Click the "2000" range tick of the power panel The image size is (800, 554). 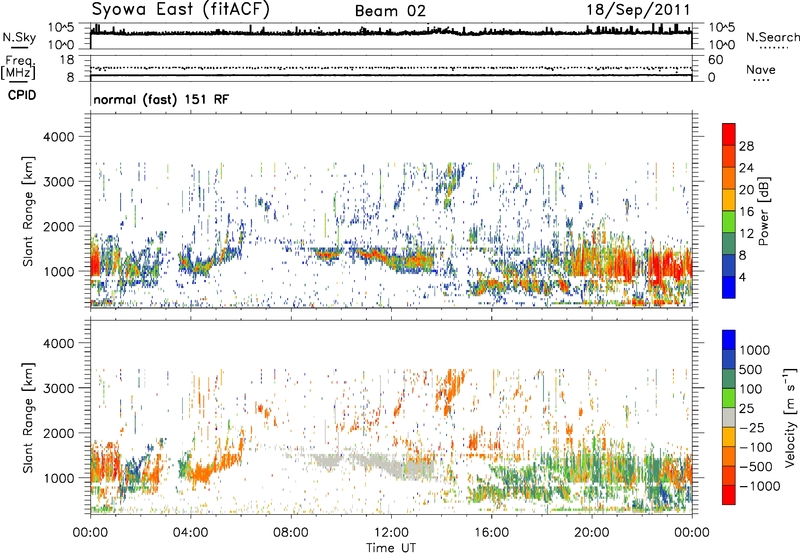click(x=58, y=226)
